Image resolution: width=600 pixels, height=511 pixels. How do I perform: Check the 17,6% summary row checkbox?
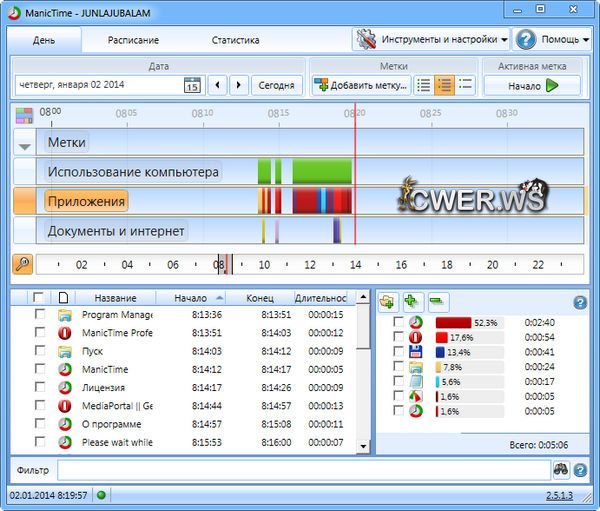point(398,336)
